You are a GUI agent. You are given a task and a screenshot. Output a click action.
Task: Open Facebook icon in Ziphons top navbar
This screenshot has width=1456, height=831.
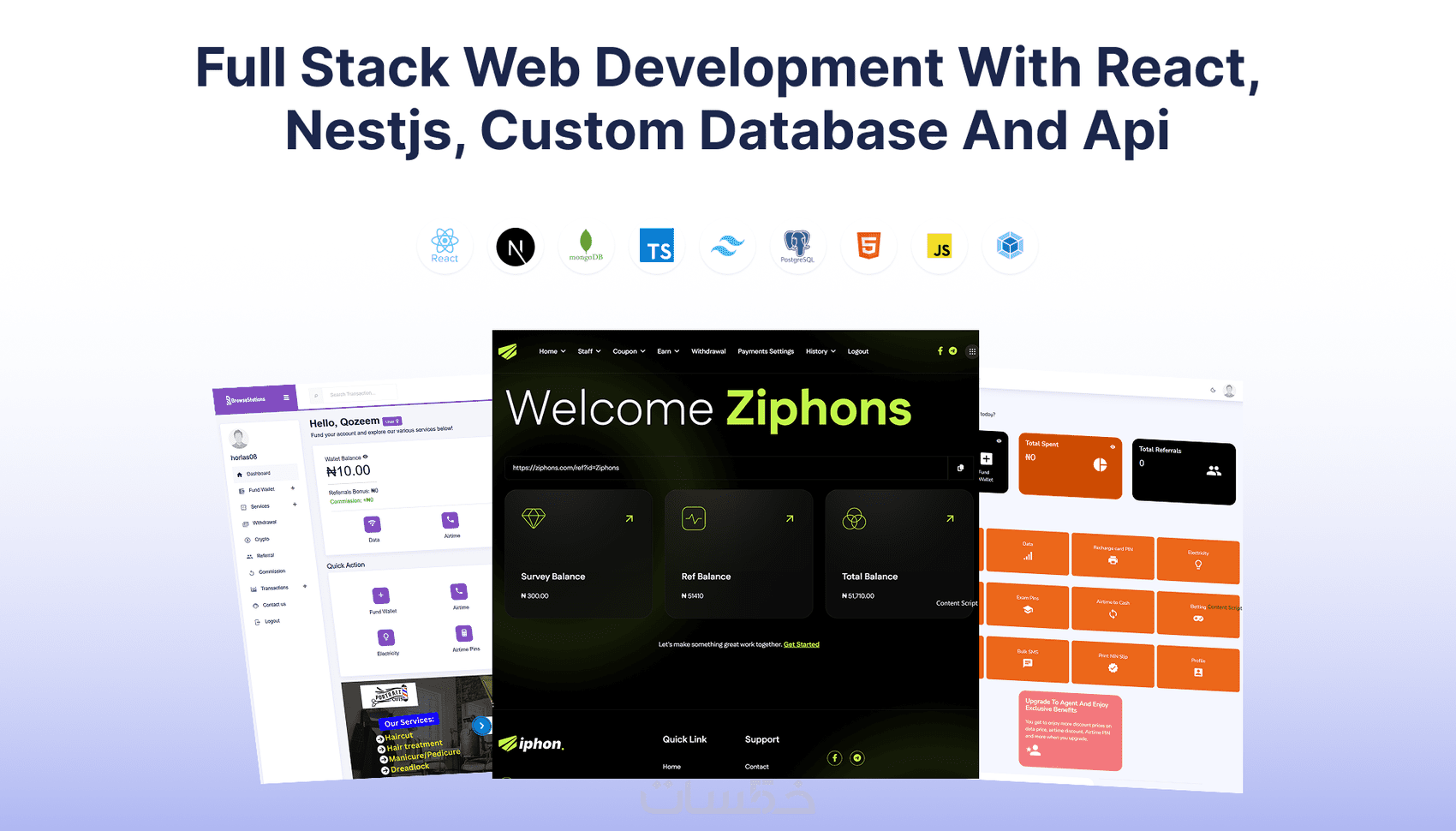click(x=940, y=351)
